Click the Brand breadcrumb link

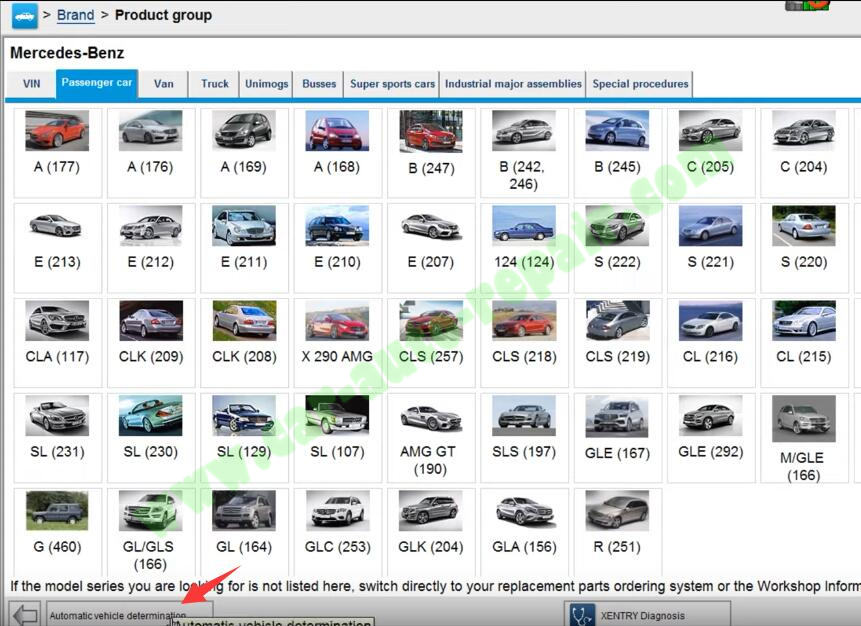point(76,15)
